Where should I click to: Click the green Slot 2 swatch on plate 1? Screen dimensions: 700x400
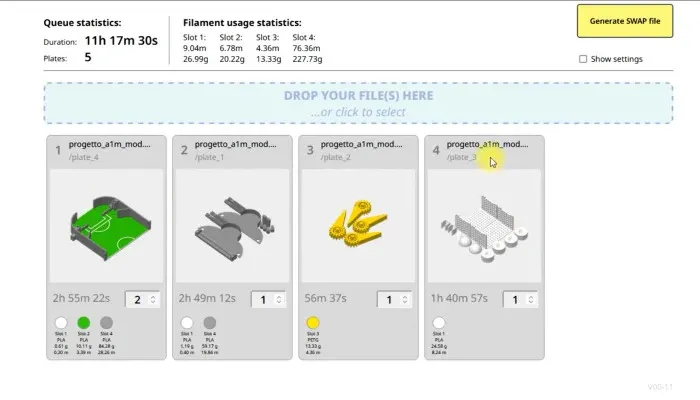click(83, 322)
